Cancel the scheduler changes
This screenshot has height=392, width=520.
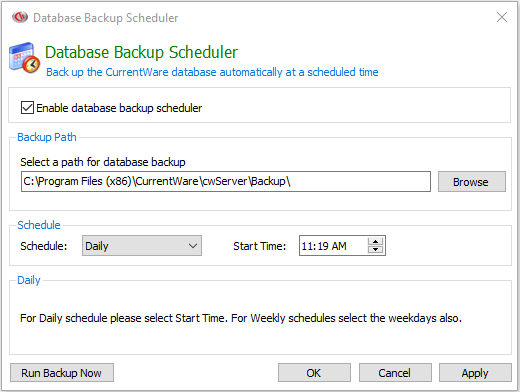[395, 373]
